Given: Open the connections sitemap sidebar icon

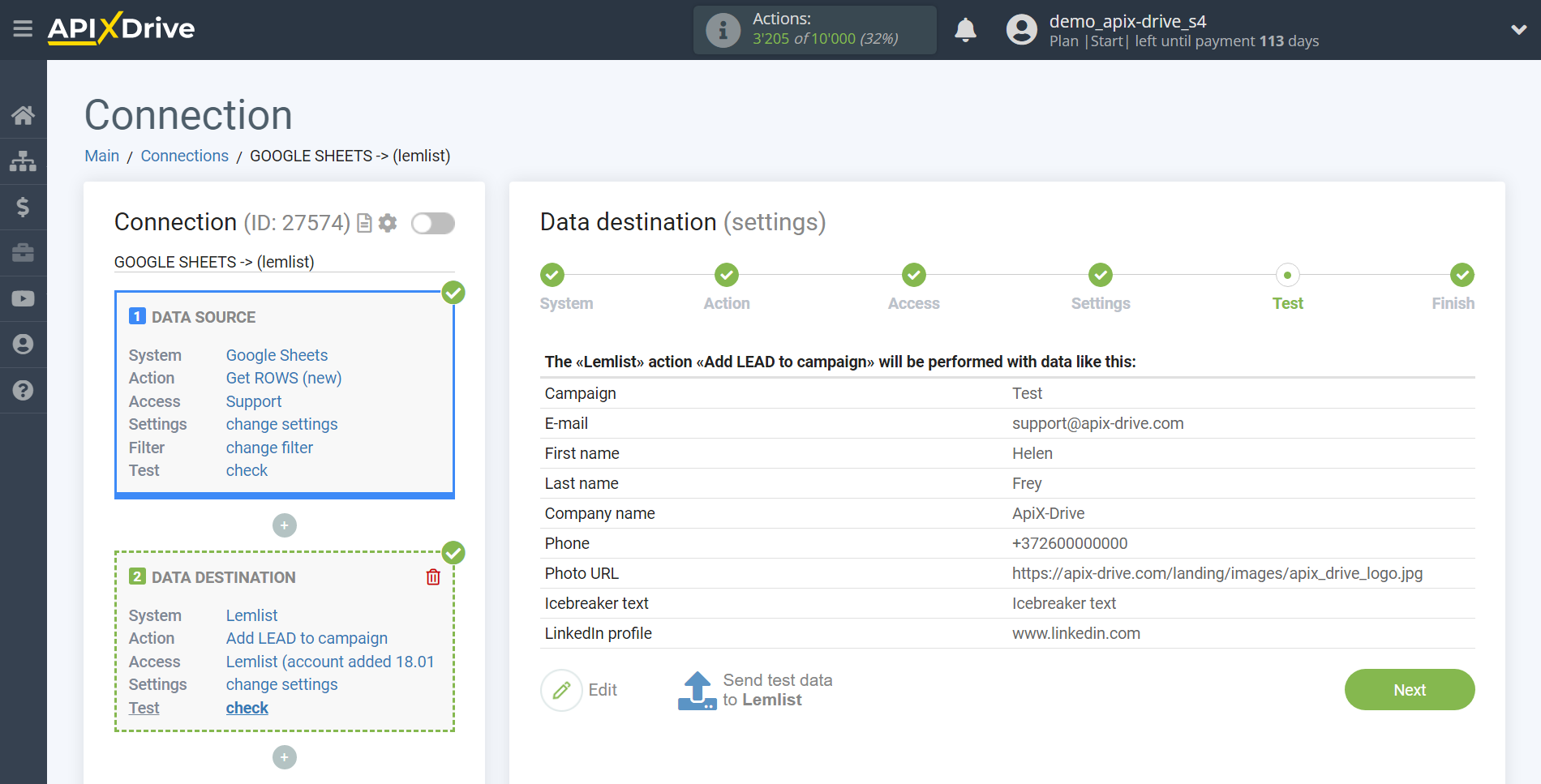Looking at the screenshot, I should click(x=23, y=161).
